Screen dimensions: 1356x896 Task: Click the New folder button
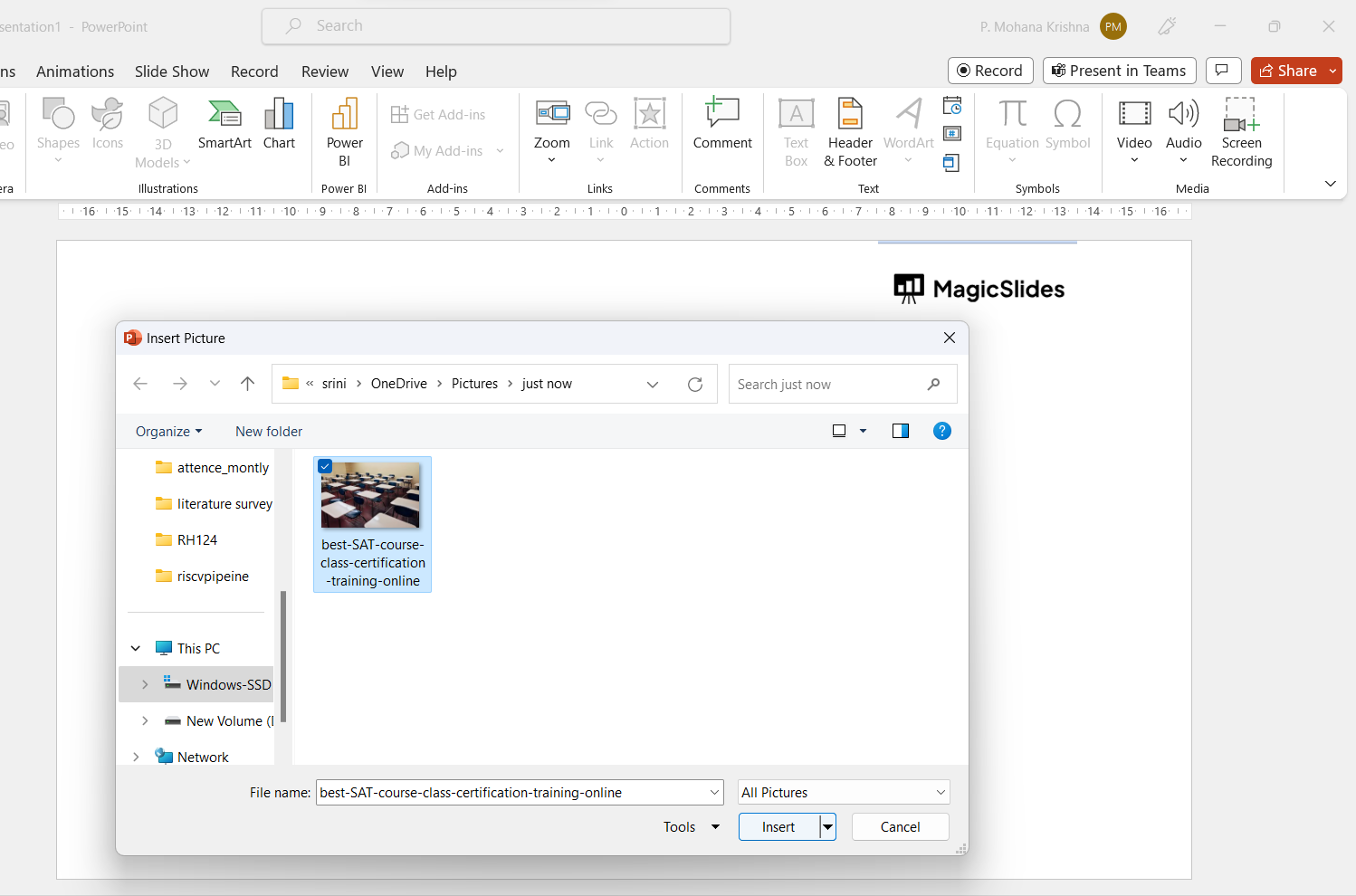point(269,432)
